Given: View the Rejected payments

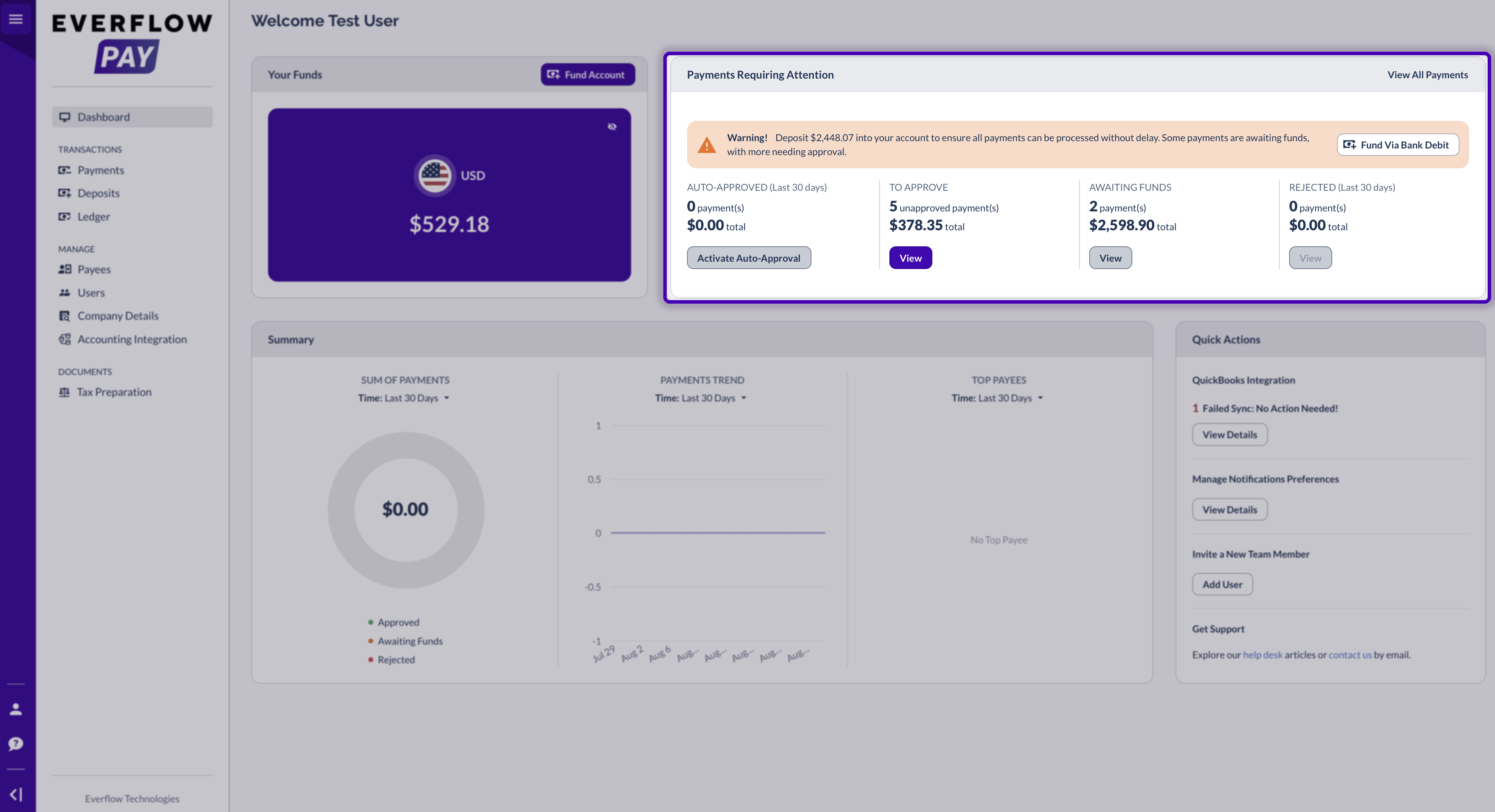Looking at the screenshot, I should (x=1310, y=258).
